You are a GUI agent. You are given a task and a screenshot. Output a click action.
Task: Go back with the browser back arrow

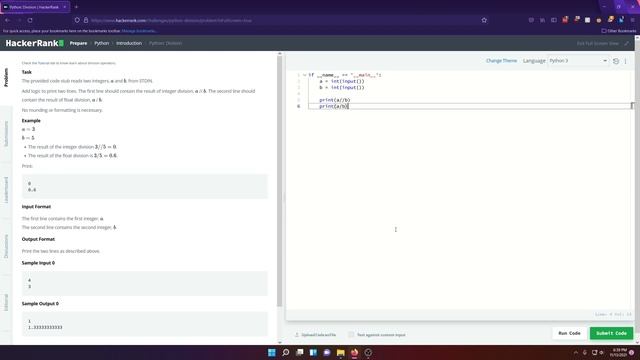click(x=7, y=20)
